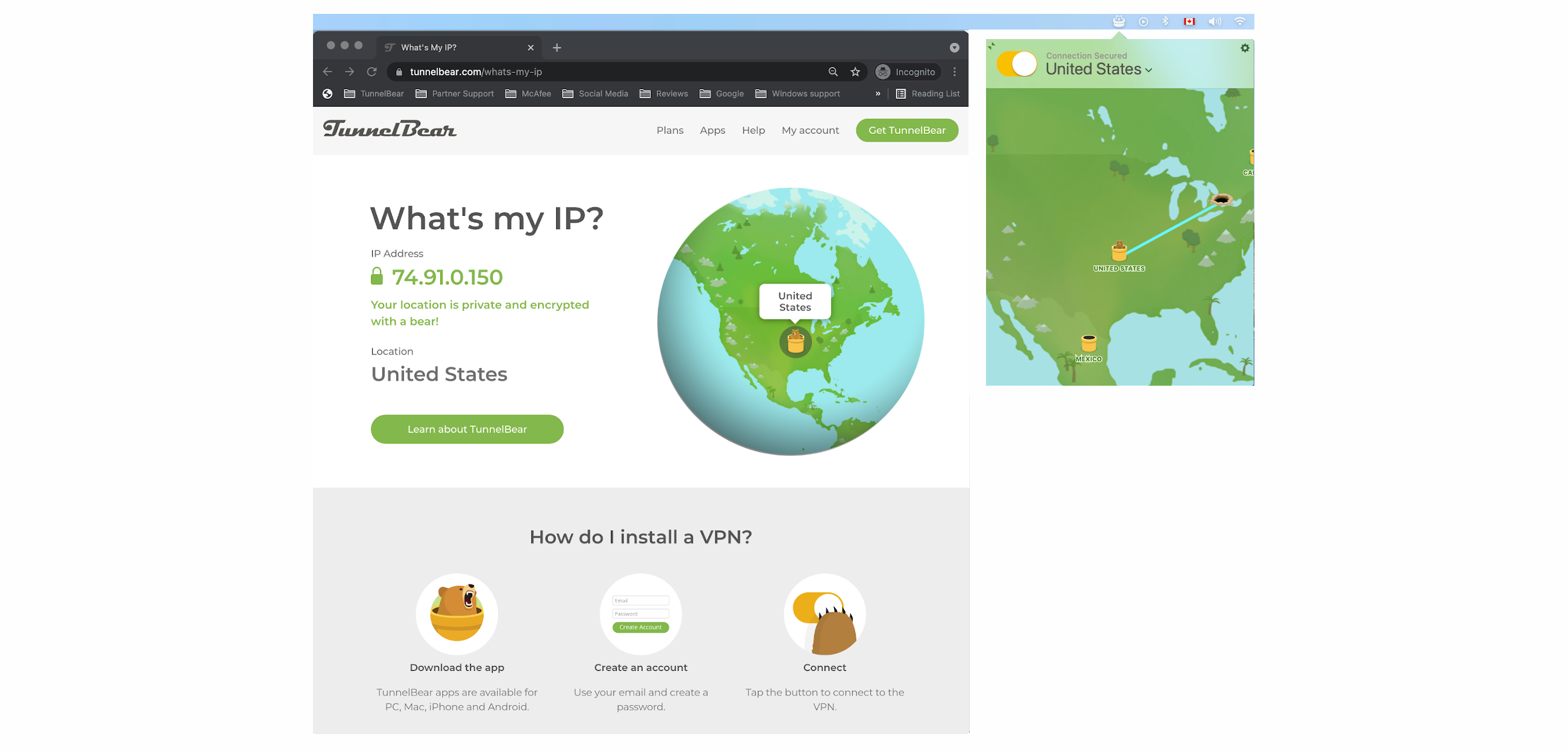Viewport: 1568px width, 751px height.
Task: Open the Apps page
Action: [x=712, y=130]
